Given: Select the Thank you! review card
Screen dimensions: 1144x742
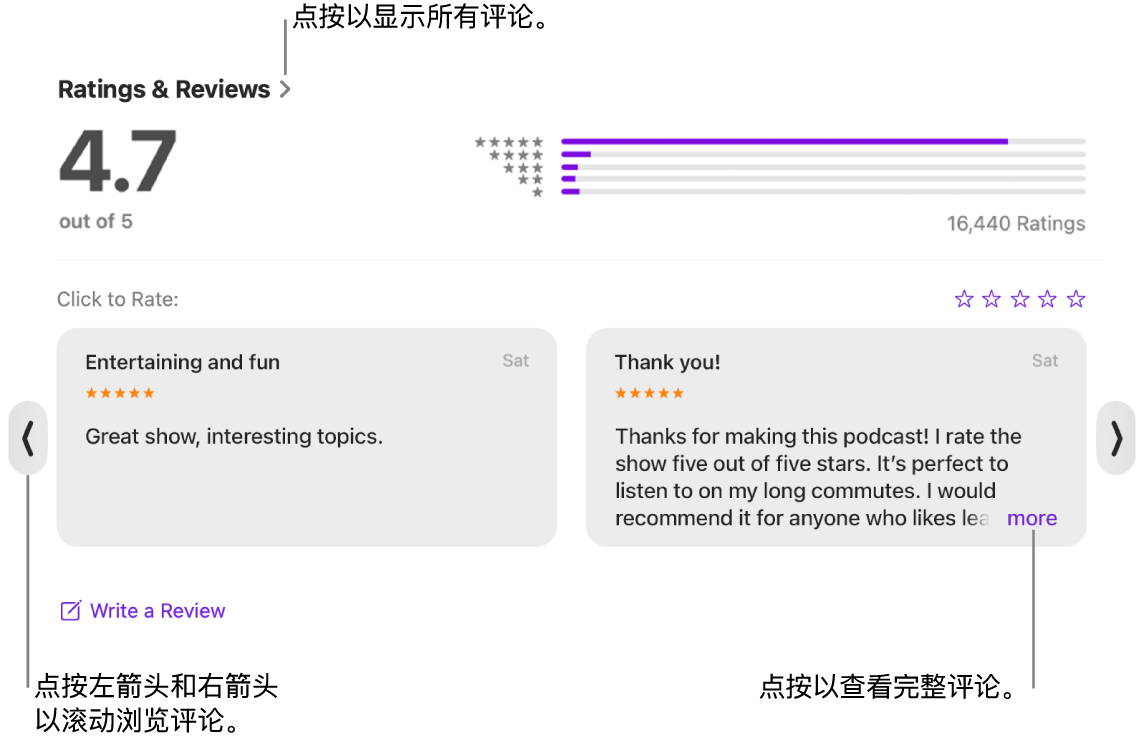Looking at the screenshot, I should (836, 437).
